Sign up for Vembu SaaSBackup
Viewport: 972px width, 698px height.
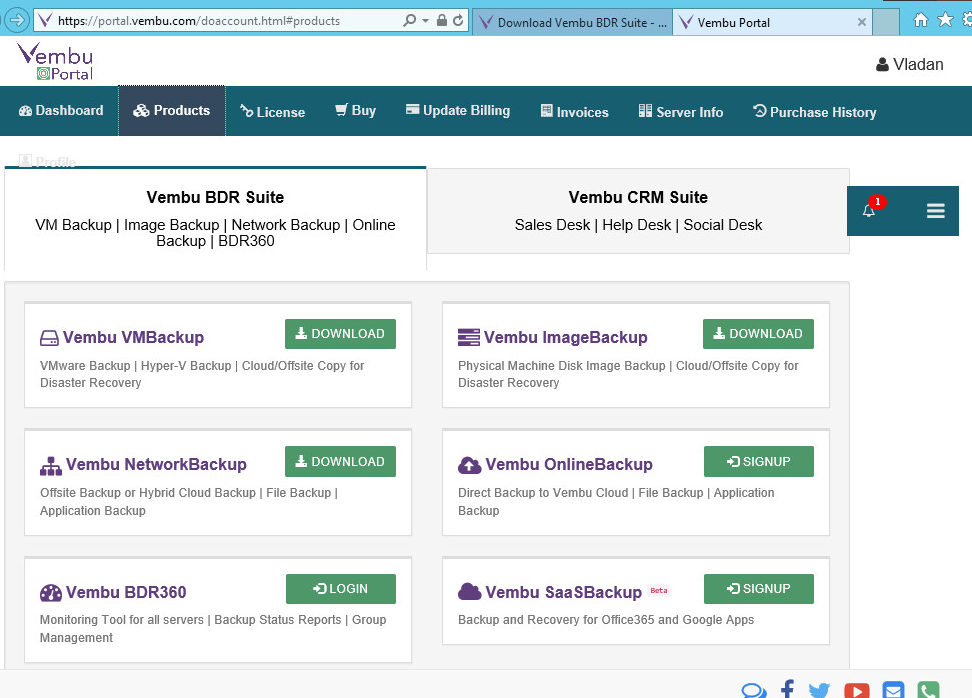[x=759, y=588]
